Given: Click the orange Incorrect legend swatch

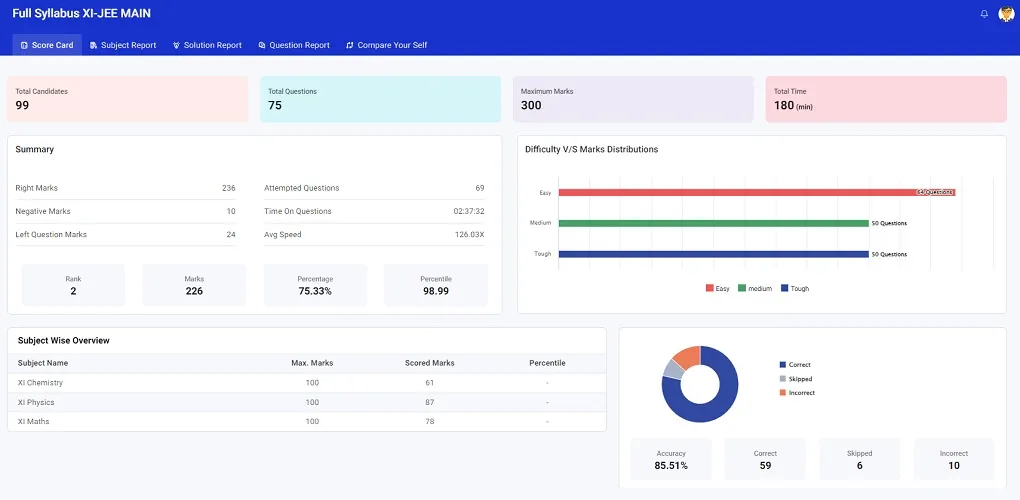Looking at the screenshot, I should click(x=782, y=393).
